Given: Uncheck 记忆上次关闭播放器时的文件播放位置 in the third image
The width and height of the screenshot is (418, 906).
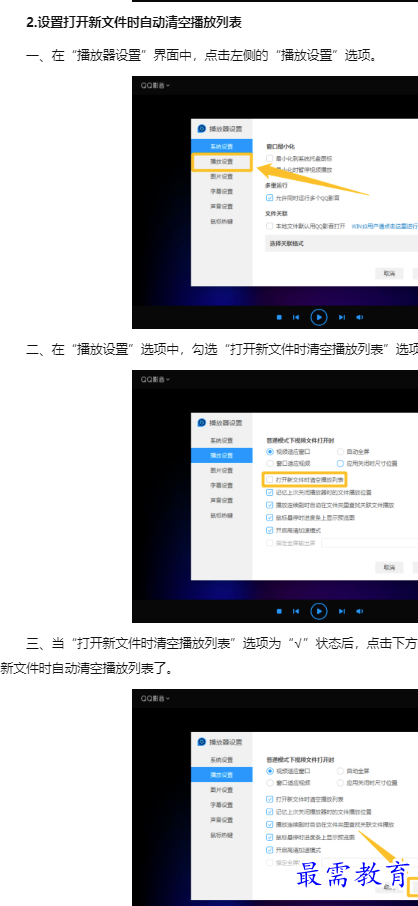Looking at the screenshot, I should [269, 812].
